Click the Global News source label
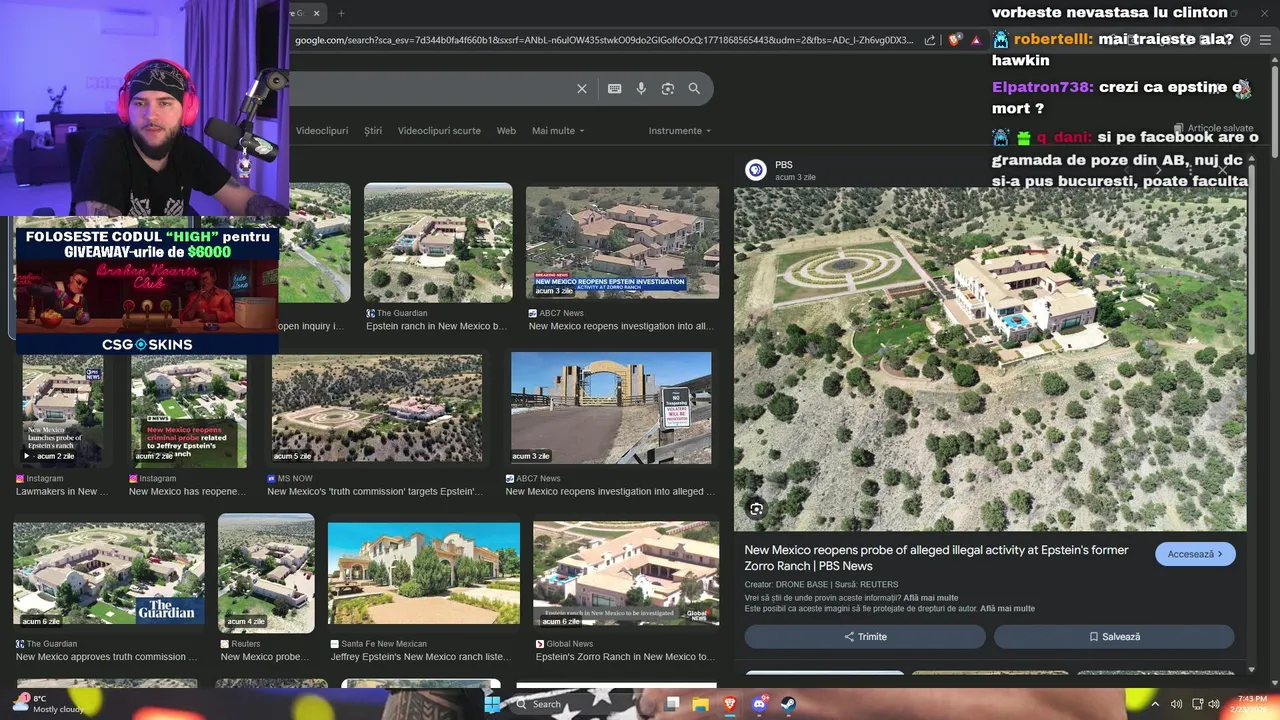Viewport: 1280px width, 720px height. coord(569,644)
